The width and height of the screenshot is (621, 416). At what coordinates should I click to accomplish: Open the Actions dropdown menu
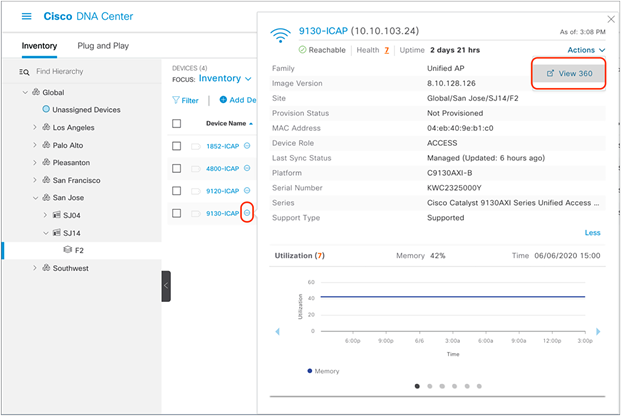586,50
